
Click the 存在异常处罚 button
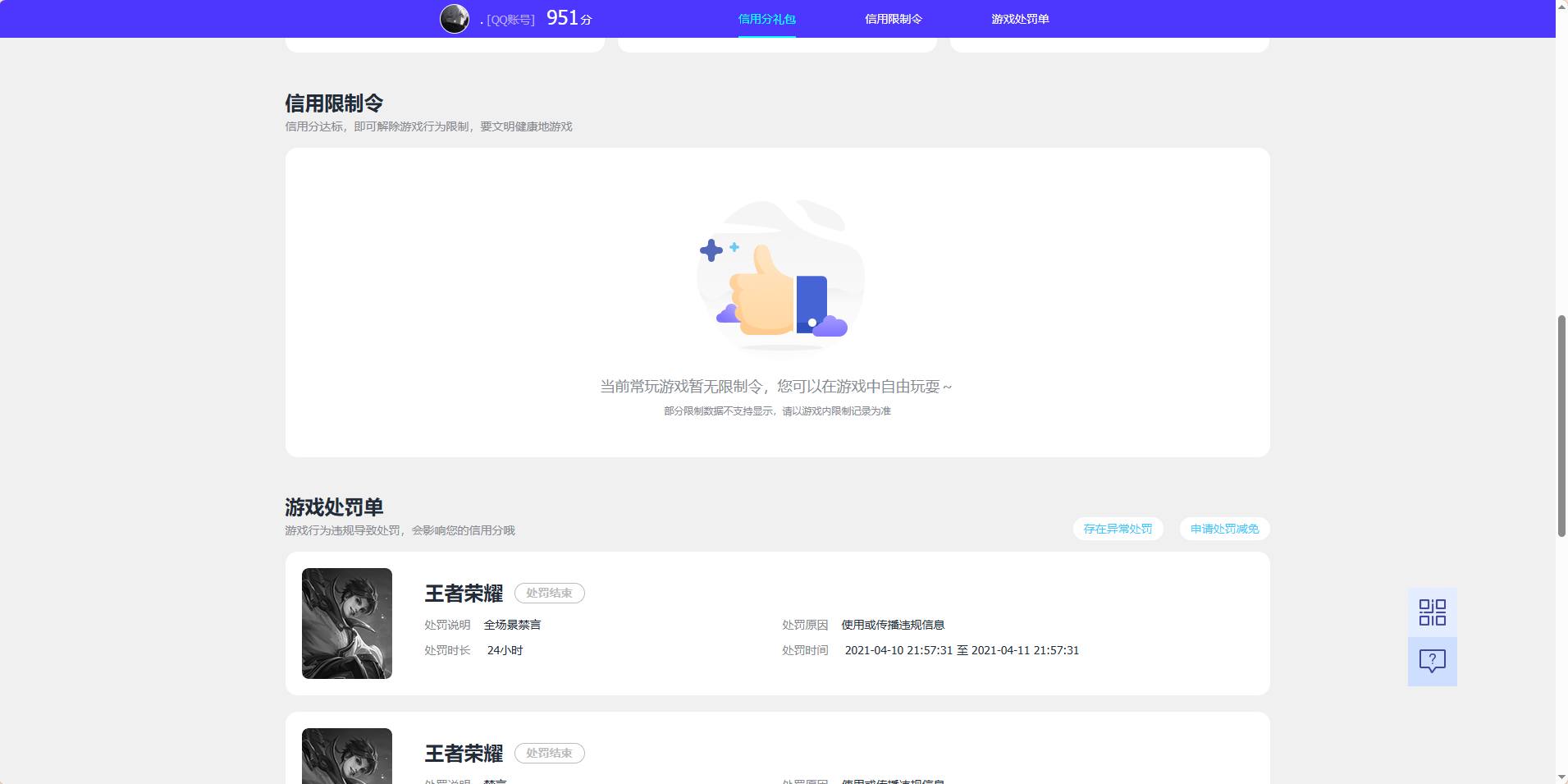pyautogui.click(x=1118, y=529)
